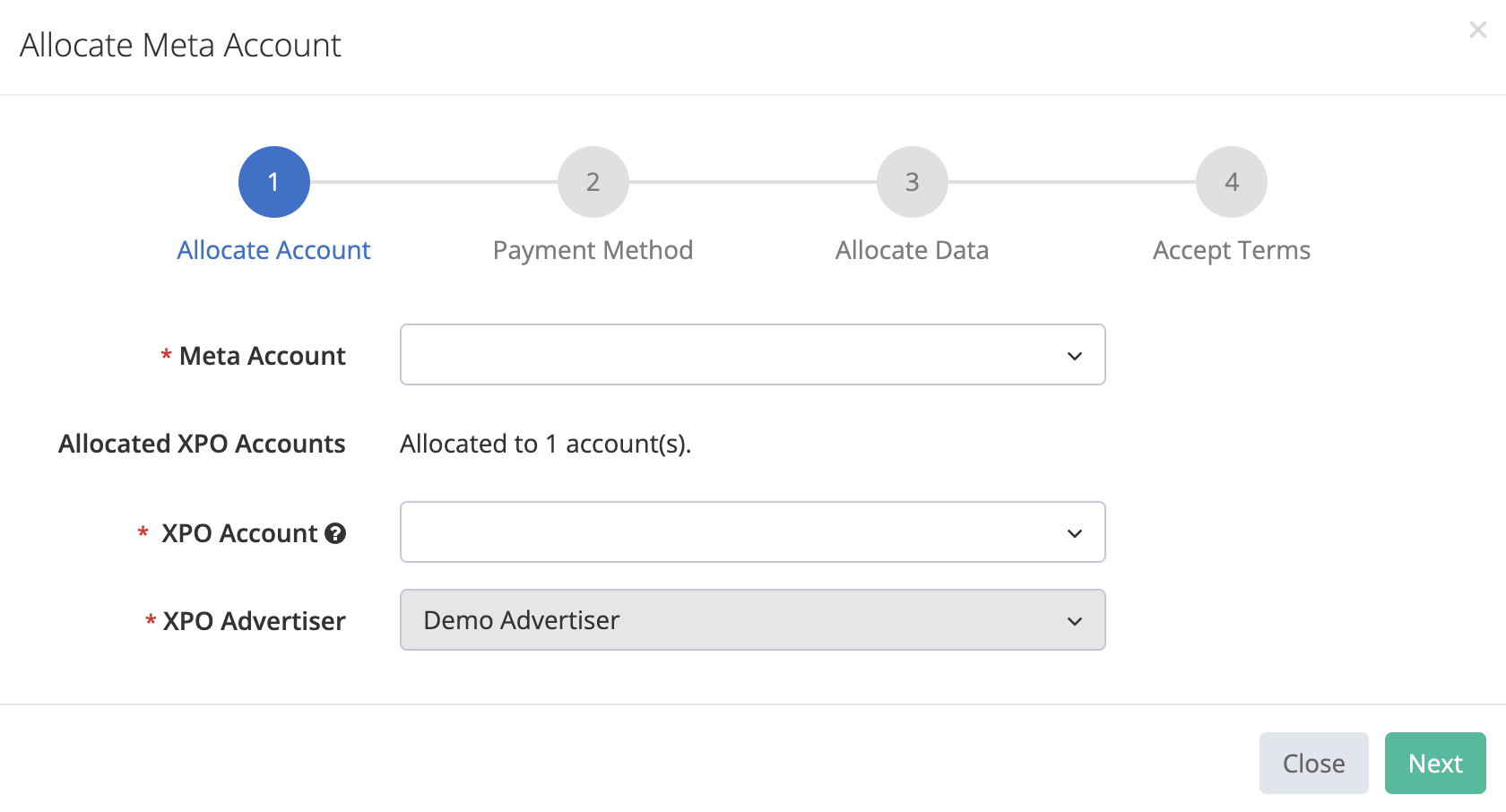Click the XPO Account dropdown chevron
This screenshot has width=1506, height=812.
coord(1074,533)
